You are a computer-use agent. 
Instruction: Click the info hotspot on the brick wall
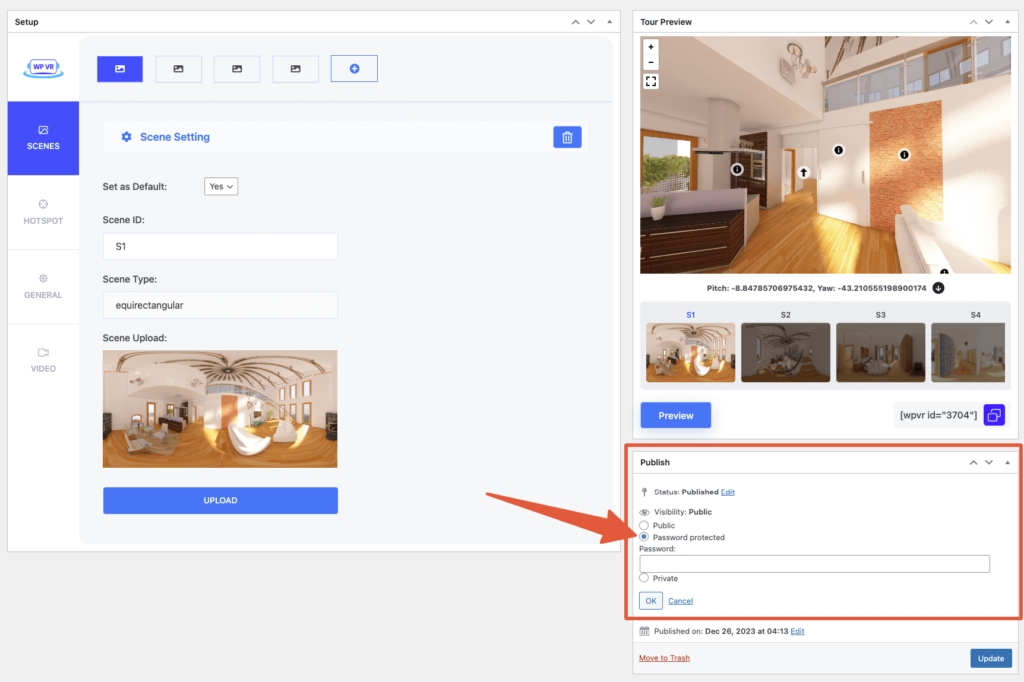pos(904,155)
